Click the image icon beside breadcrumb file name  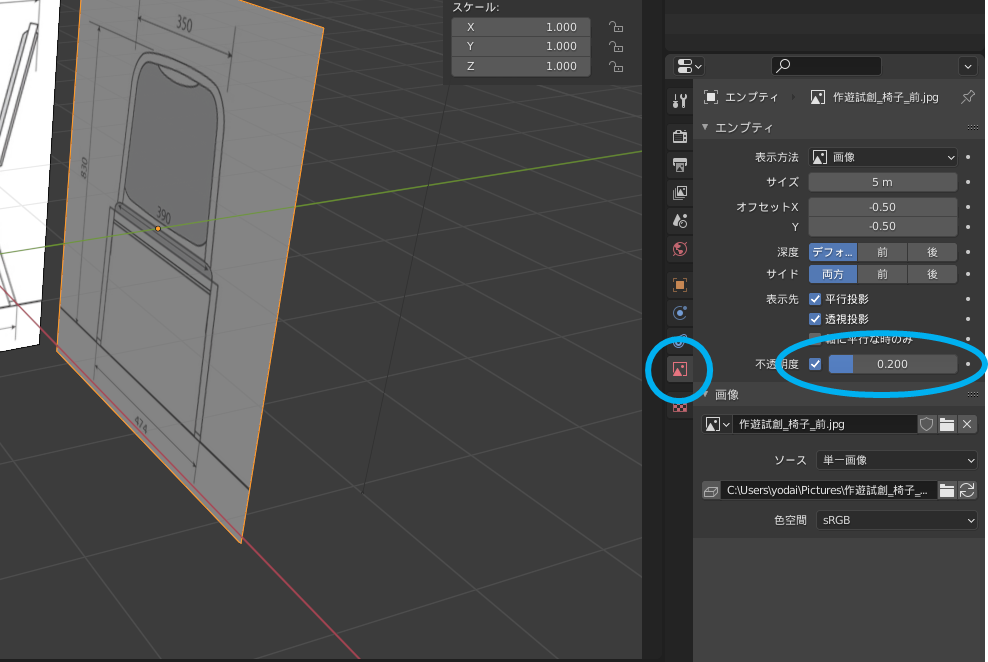click(x=817, y=97)
